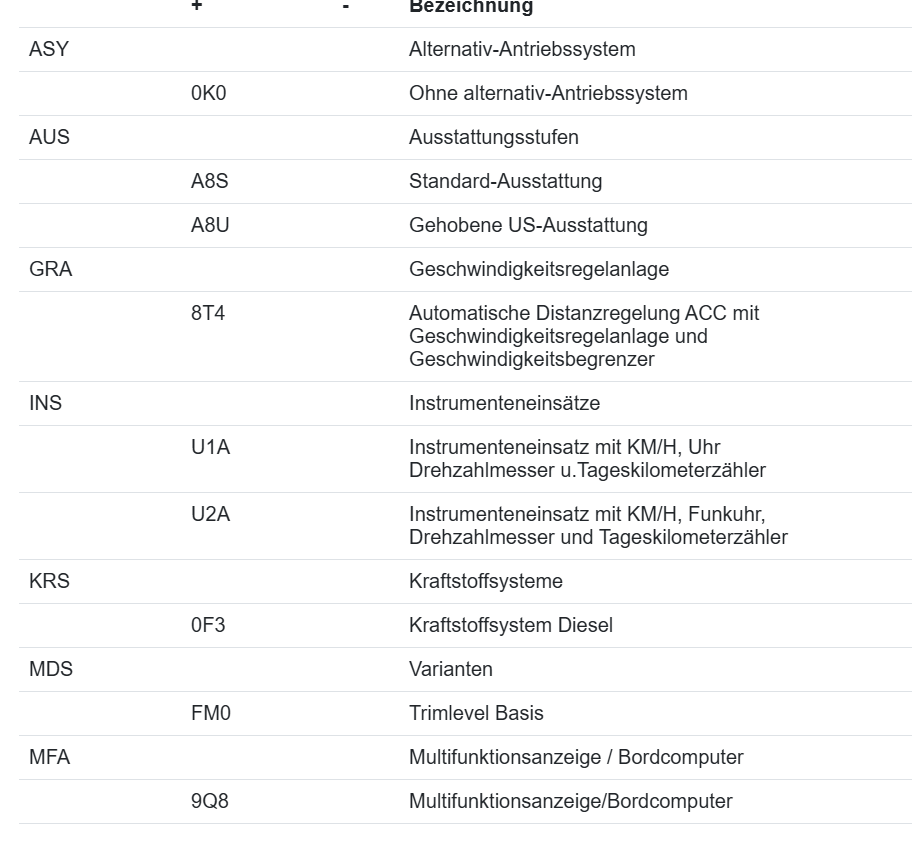The width and height of the screenshot is (912, 855).
Task: Click the Bezeichnung column header
Action: [x=471, y=7]
